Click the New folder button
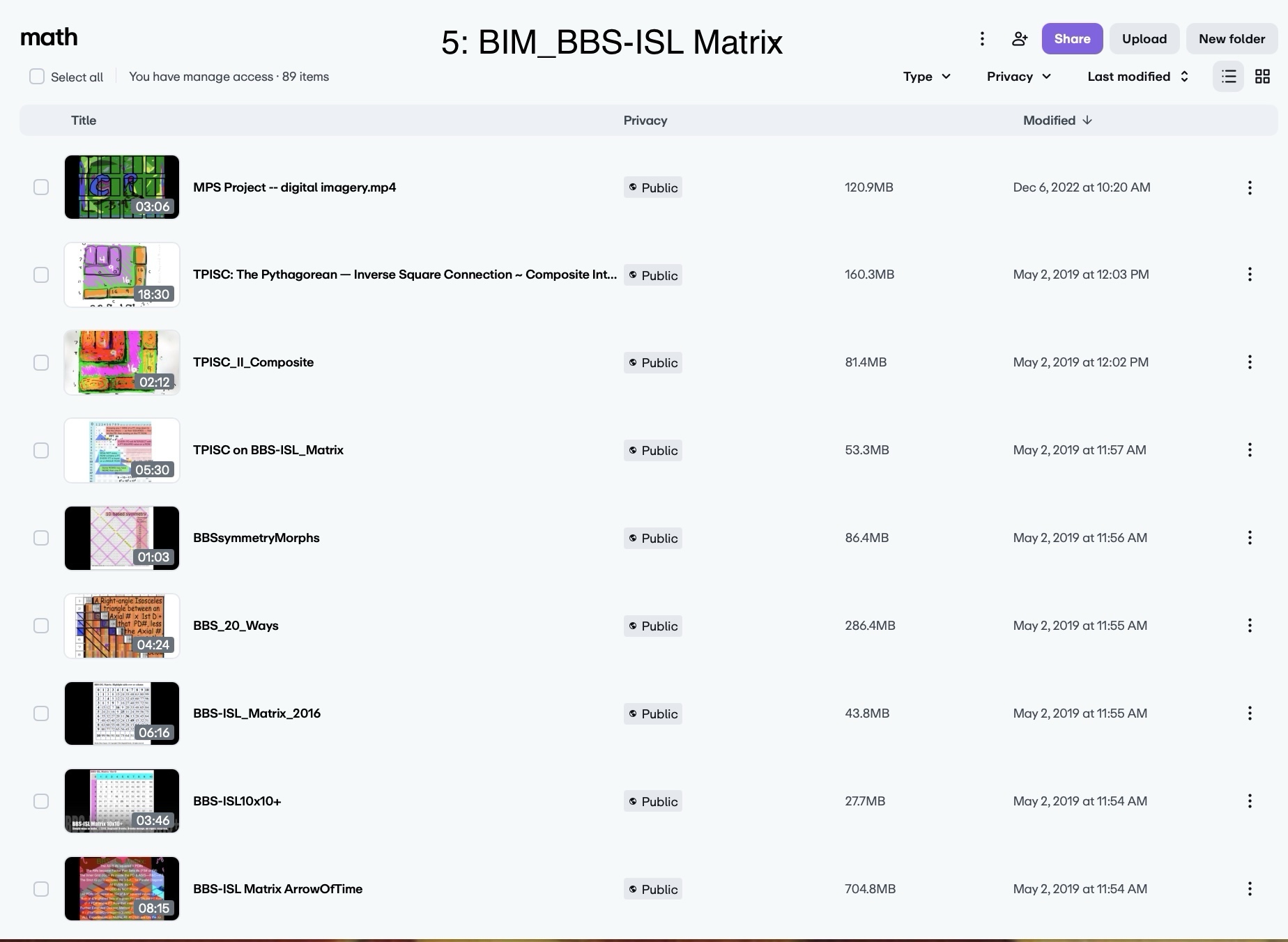 [1232, 39]
